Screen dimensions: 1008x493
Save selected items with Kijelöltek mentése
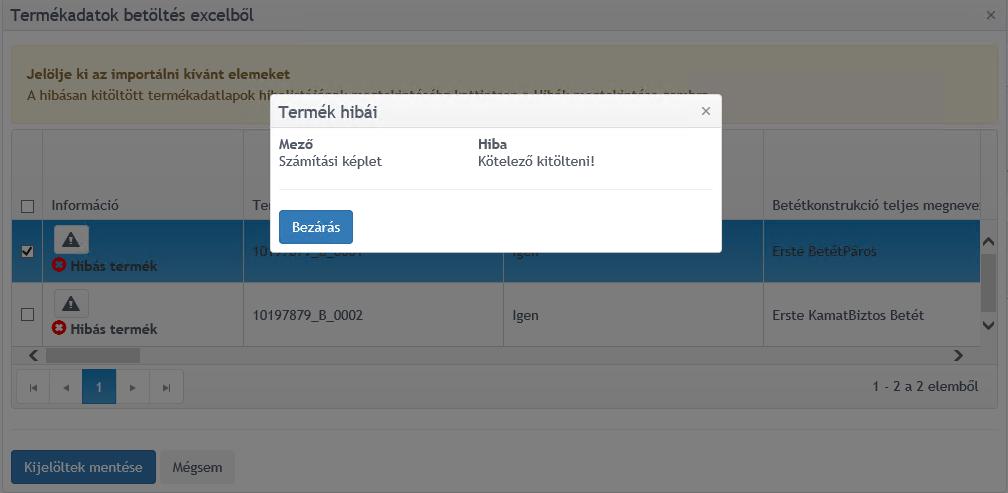tap(84, 467)
